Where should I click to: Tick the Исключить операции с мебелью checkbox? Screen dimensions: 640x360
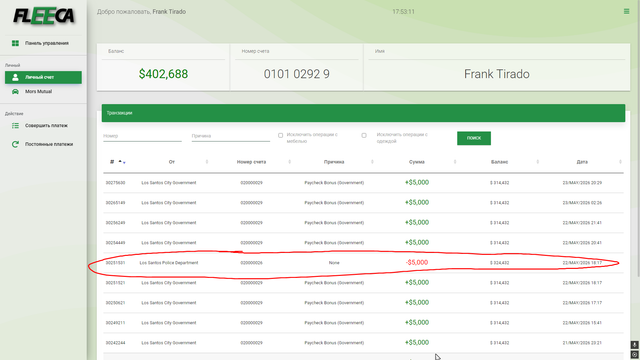pos(280,135)
